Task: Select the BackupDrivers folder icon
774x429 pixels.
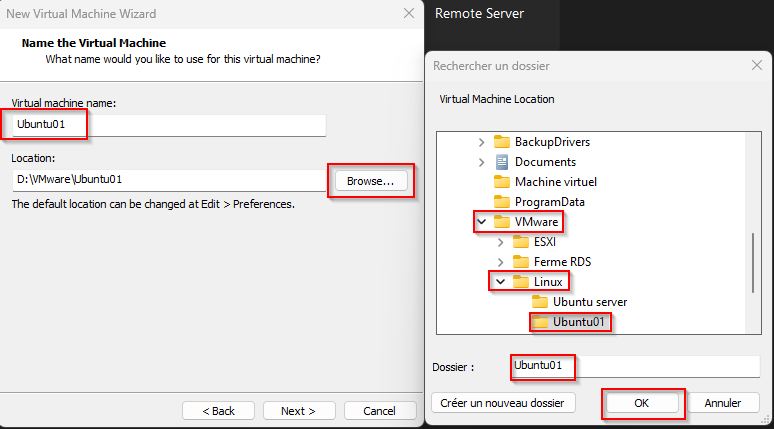Action: (x=502, y=142)
